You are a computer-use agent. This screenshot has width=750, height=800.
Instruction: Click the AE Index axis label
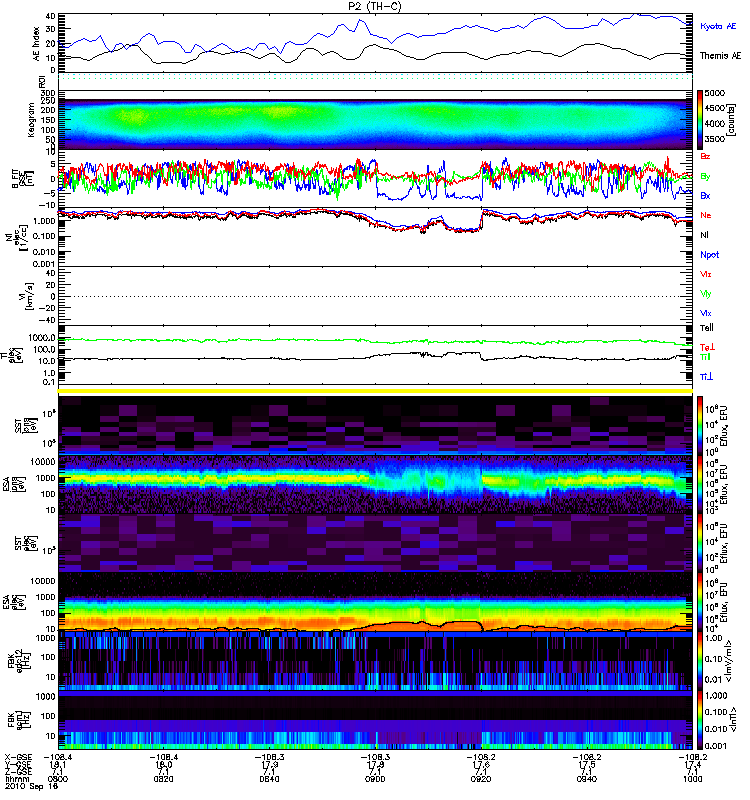click(x=36, y=44)
